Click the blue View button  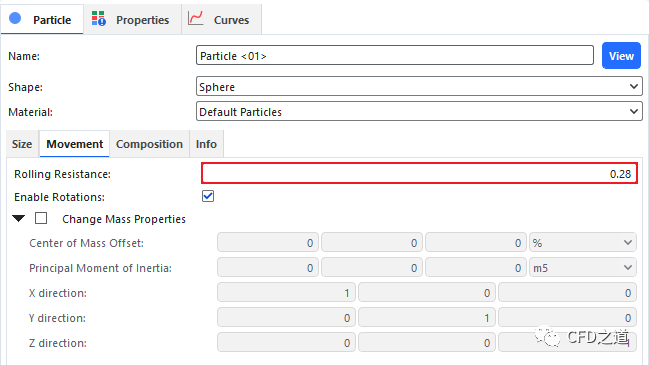621,55
